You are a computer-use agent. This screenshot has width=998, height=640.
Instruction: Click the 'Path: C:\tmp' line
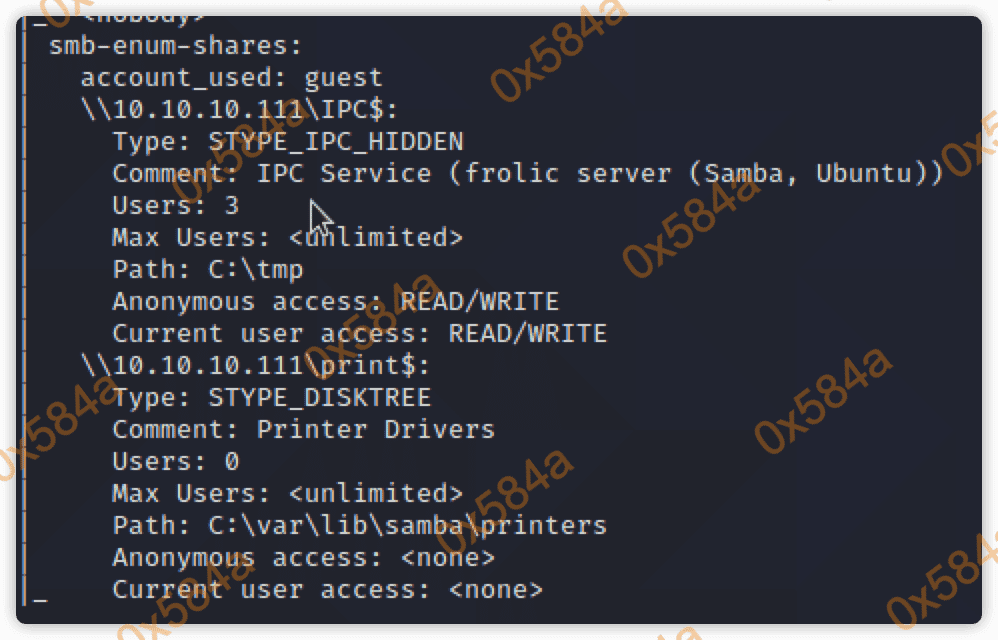[207, 269]
